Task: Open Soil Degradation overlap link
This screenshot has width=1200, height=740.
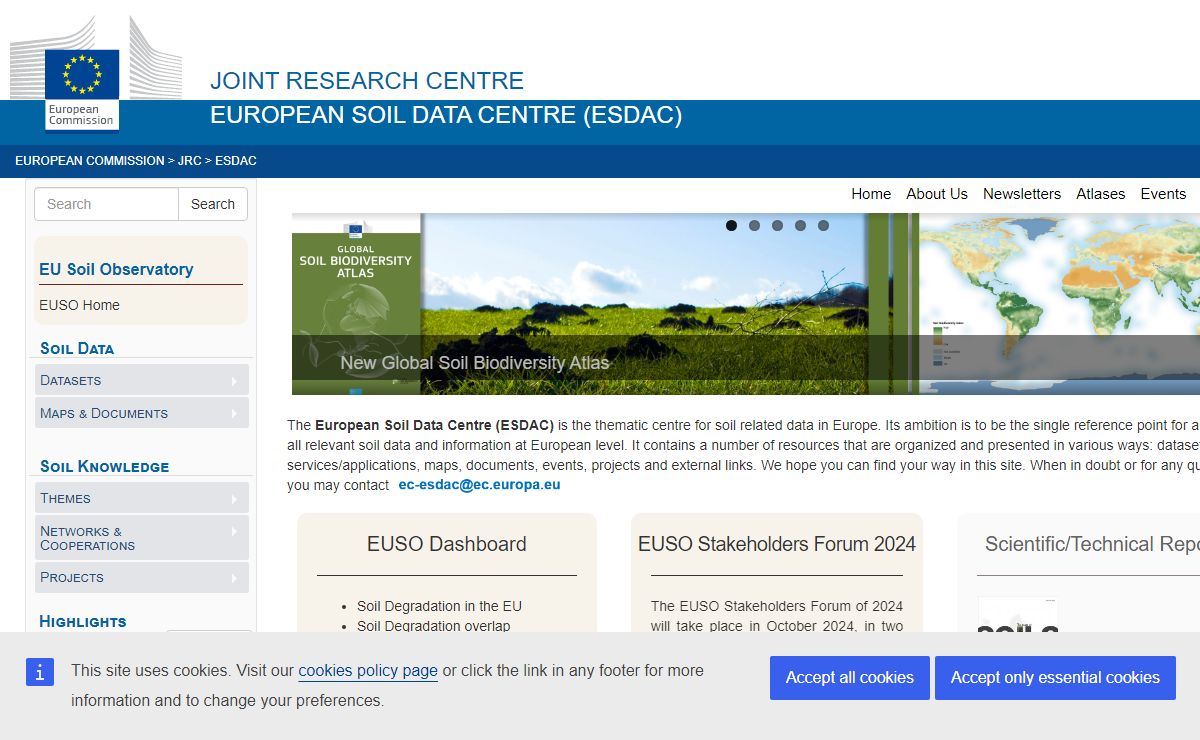Action: coord(433,626)
